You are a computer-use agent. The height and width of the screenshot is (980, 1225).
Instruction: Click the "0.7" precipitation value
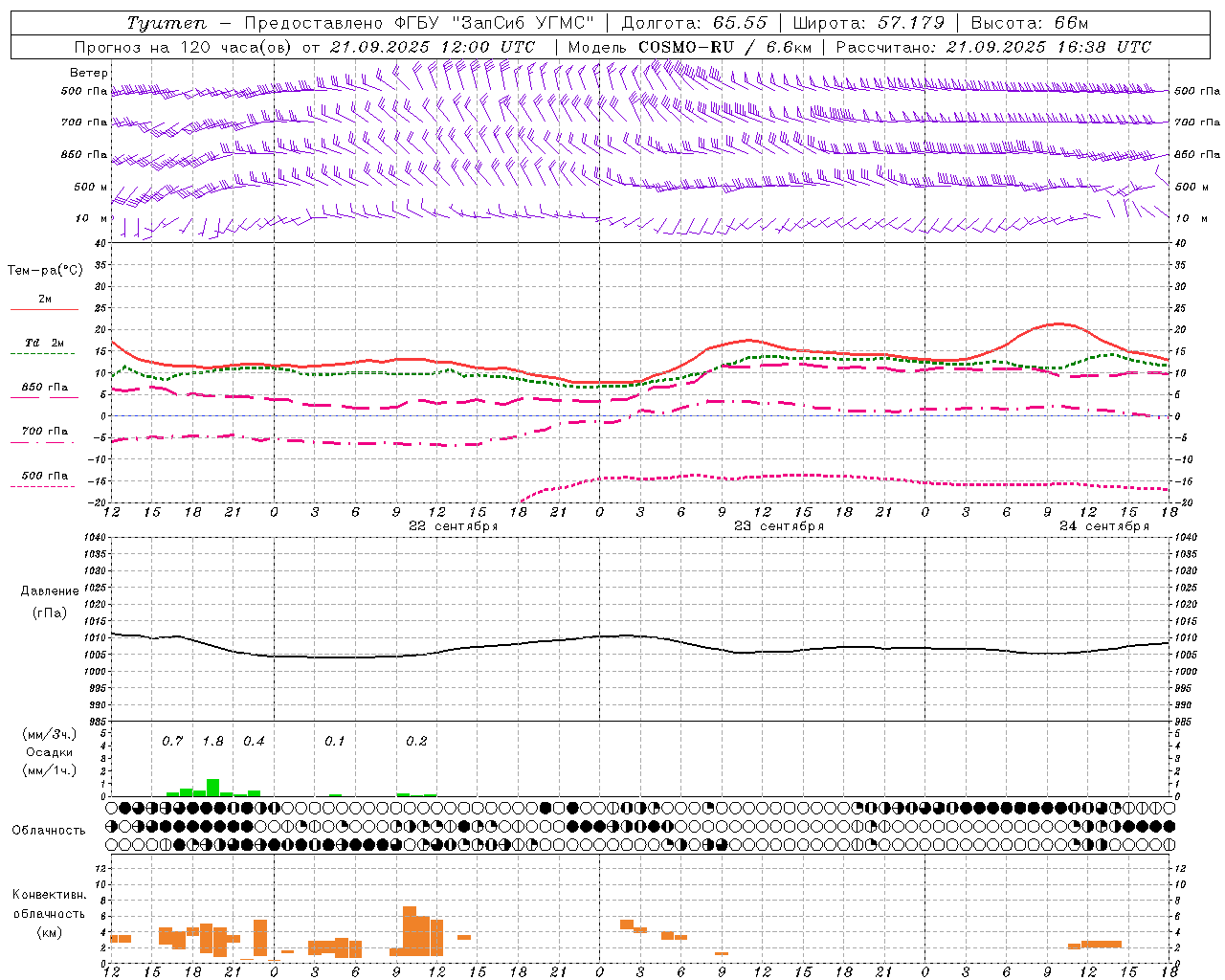[x=172, y=742]
